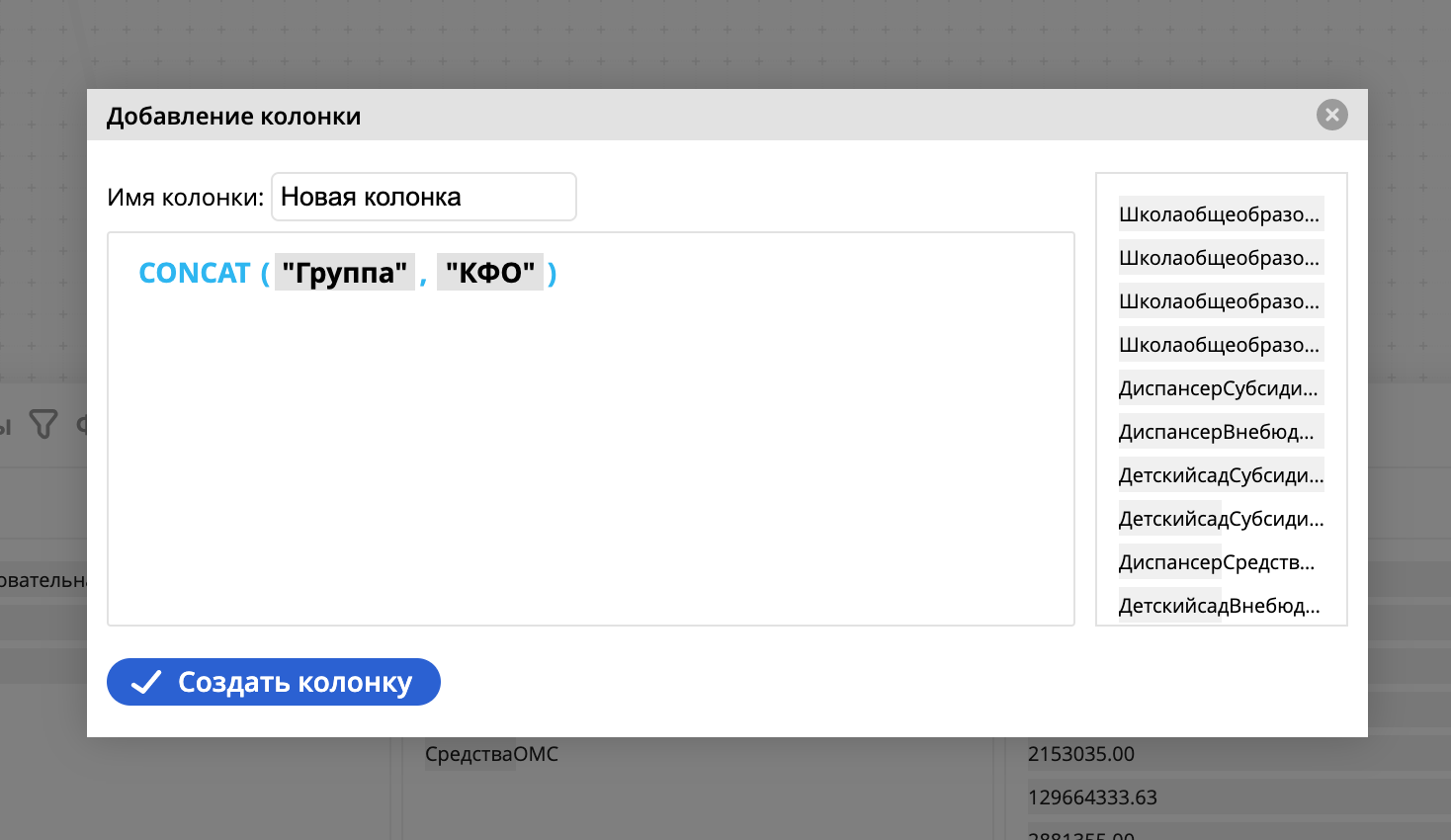Screen dimensions: 1451x840
Task: Focus the Имя колонки input field
Action: point(423,197)
